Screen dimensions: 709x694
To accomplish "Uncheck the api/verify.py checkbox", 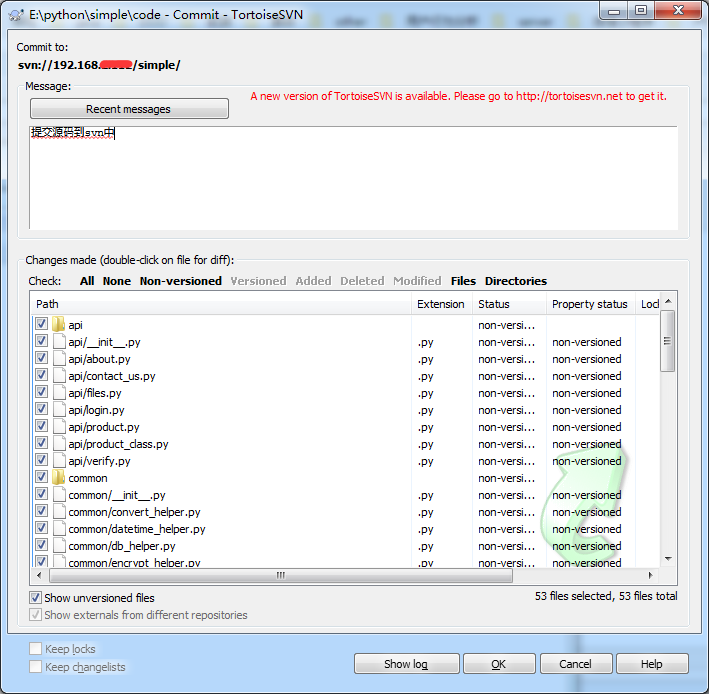I will click(x=41, y=460).
